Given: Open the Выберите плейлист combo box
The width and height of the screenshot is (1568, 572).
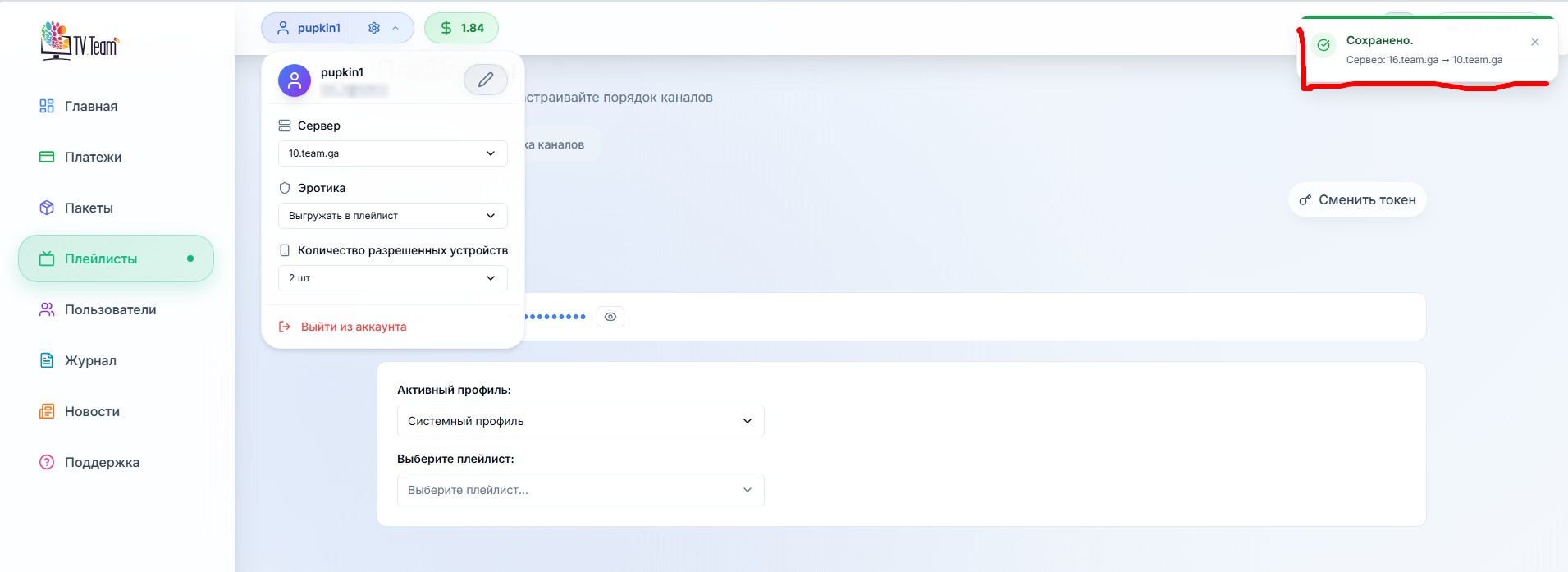Looking at the screenshot, I should (x=580, y=490).
